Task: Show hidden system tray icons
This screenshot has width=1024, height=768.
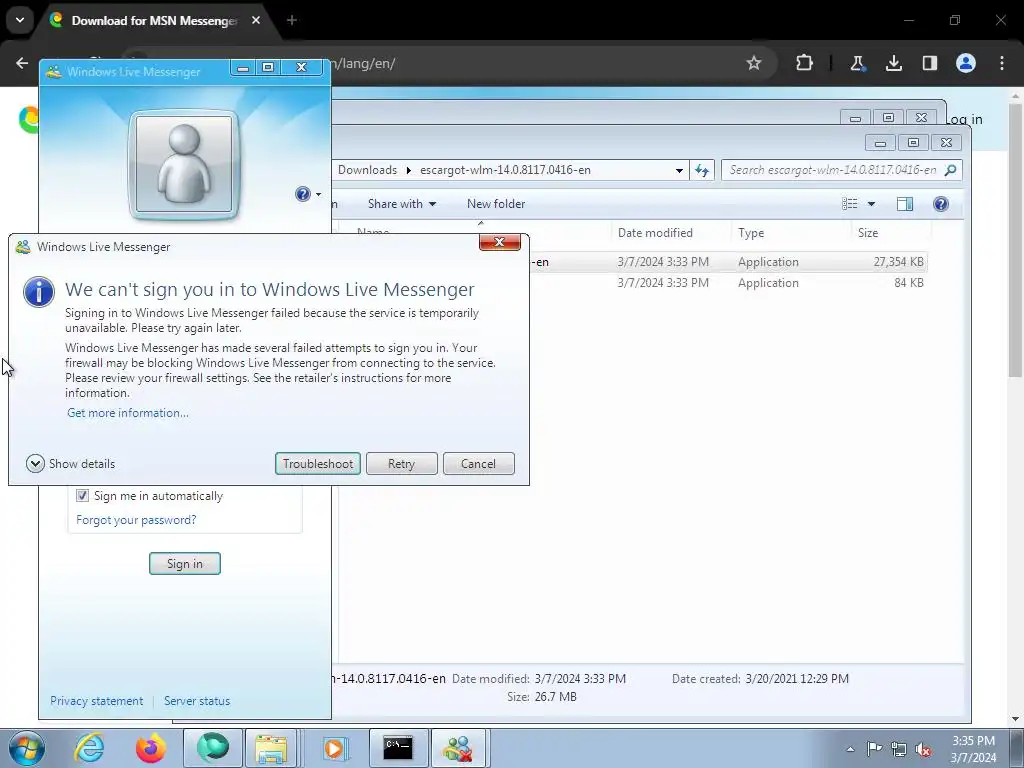Action: coord(850,749)
